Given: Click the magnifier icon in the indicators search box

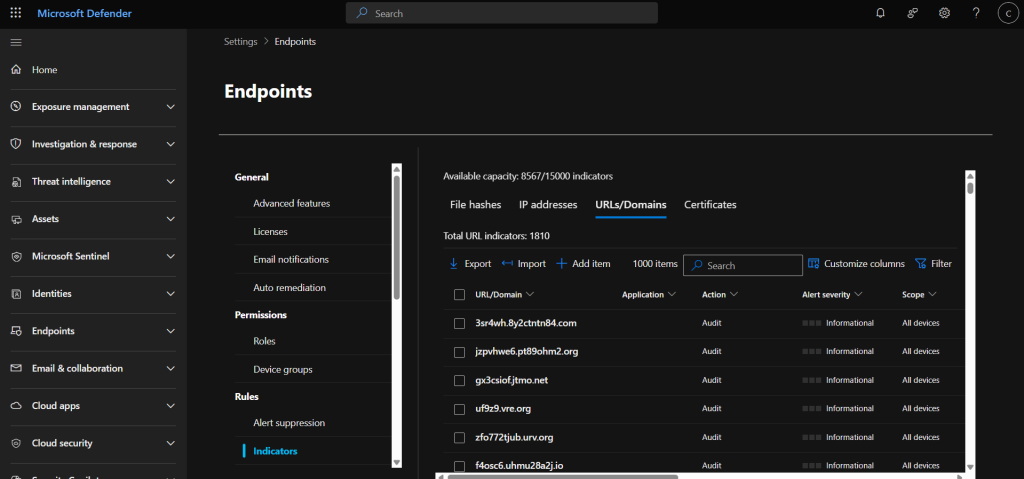Looking at the screenshot, I should [x=697, y=266].
